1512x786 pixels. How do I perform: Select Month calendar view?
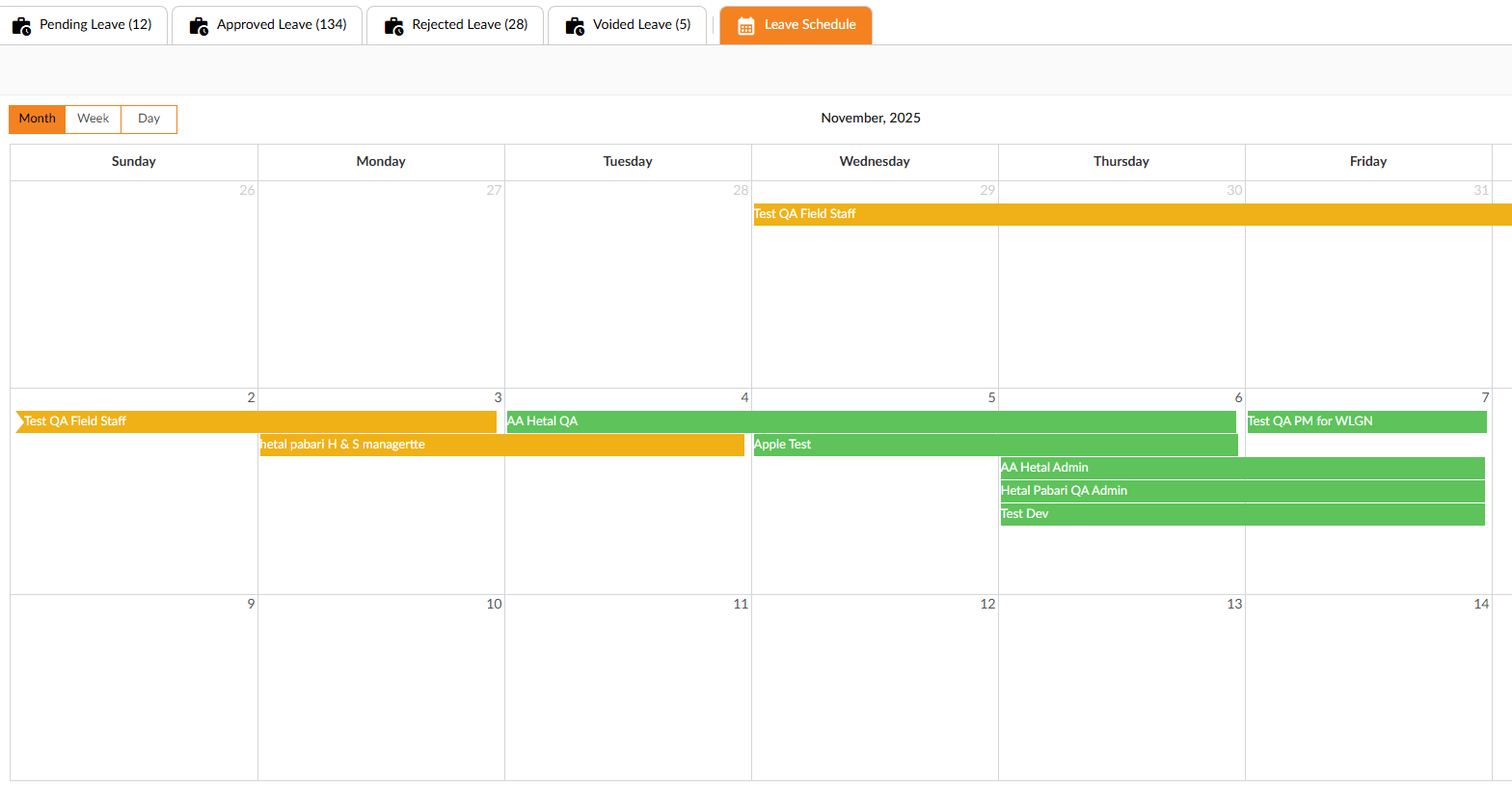(38, 119)
